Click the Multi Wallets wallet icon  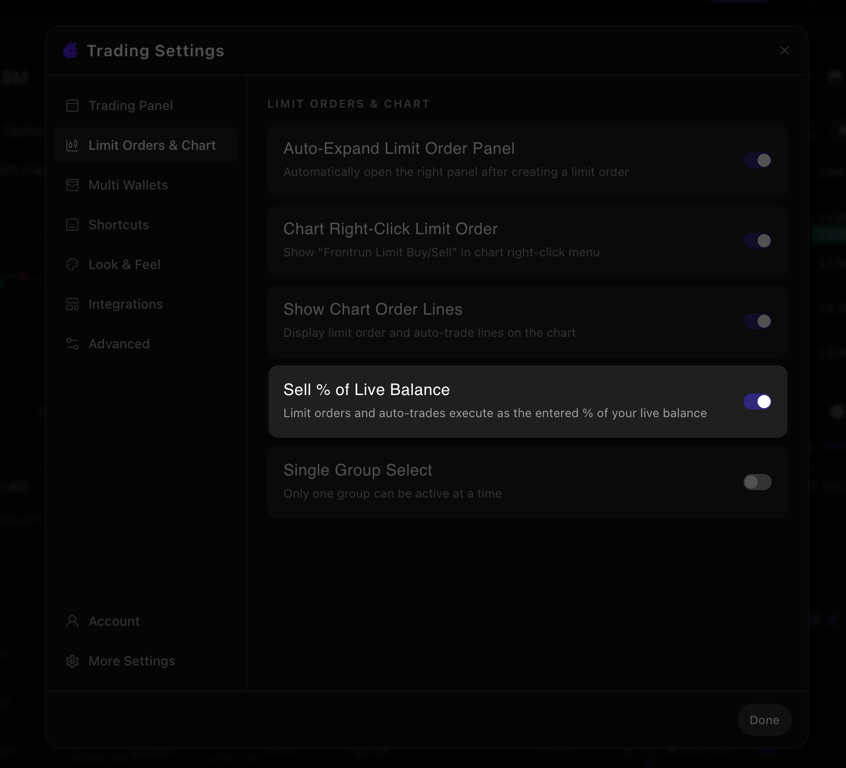tap(72, 185)
